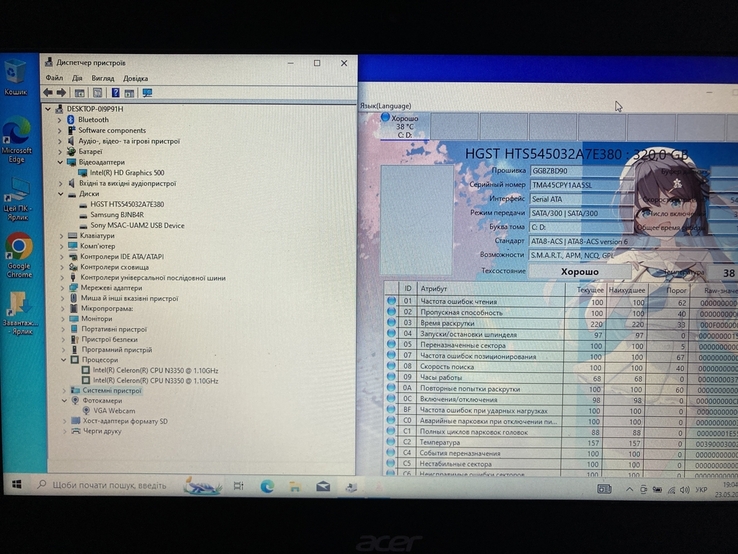This screenshot has height=554, width=738.
Task: Select Intel(R) HD Graphics 500 device
Action: [x=127, y=173]
